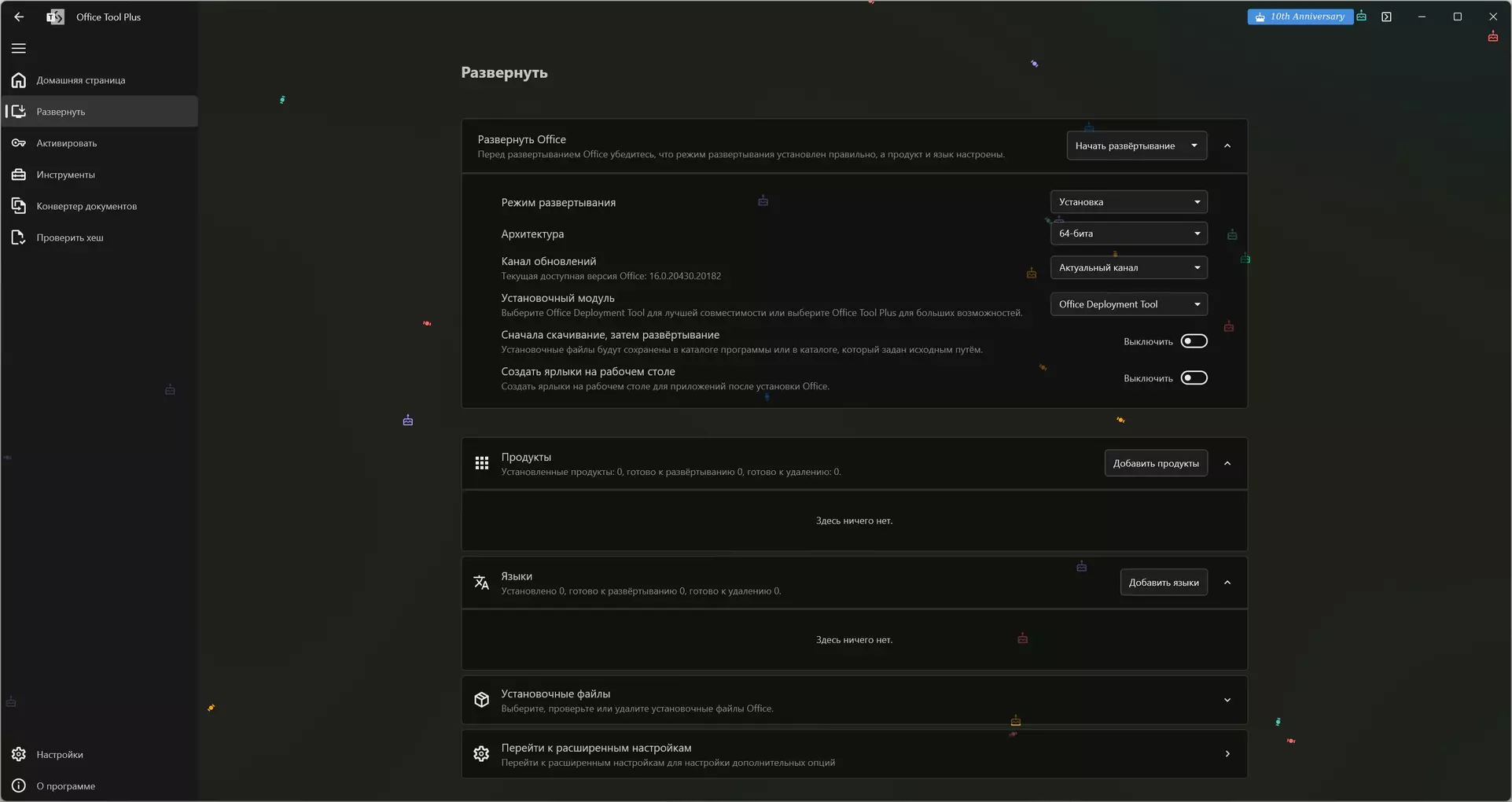Open the Активировать page
This screenshot has height=802, width=1512.
(x=100, y=143)
